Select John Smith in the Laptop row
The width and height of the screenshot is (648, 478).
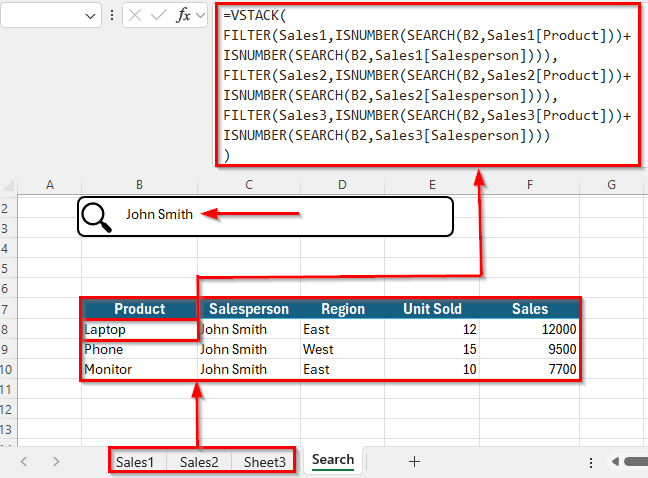pos(249,329)
